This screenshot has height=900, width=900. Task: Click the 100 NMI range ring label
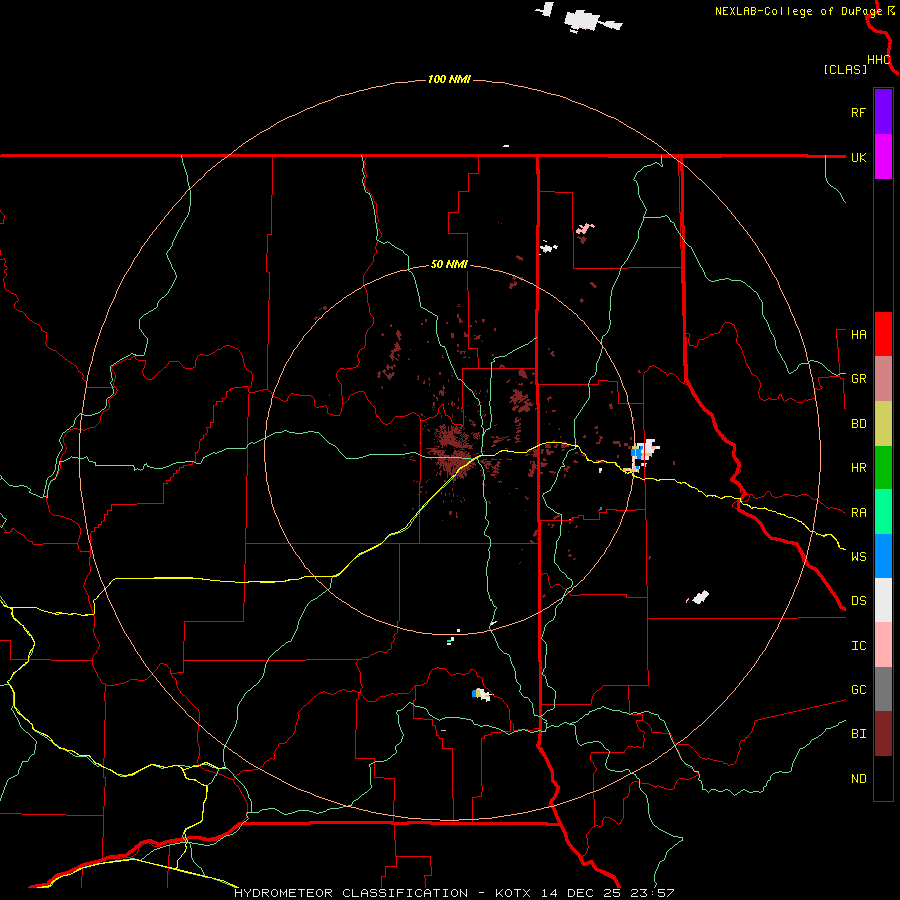tap(449, 79)
